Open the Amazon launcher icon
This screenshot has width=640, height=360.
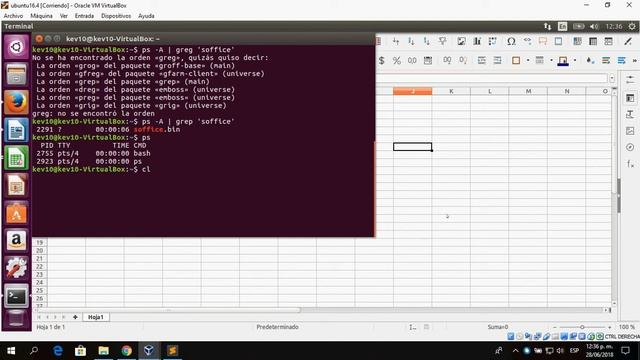[16, 241]
